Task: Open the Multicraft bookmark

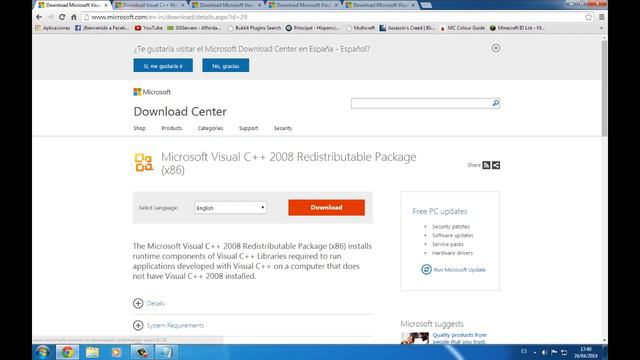Action: tap(360, 28)
